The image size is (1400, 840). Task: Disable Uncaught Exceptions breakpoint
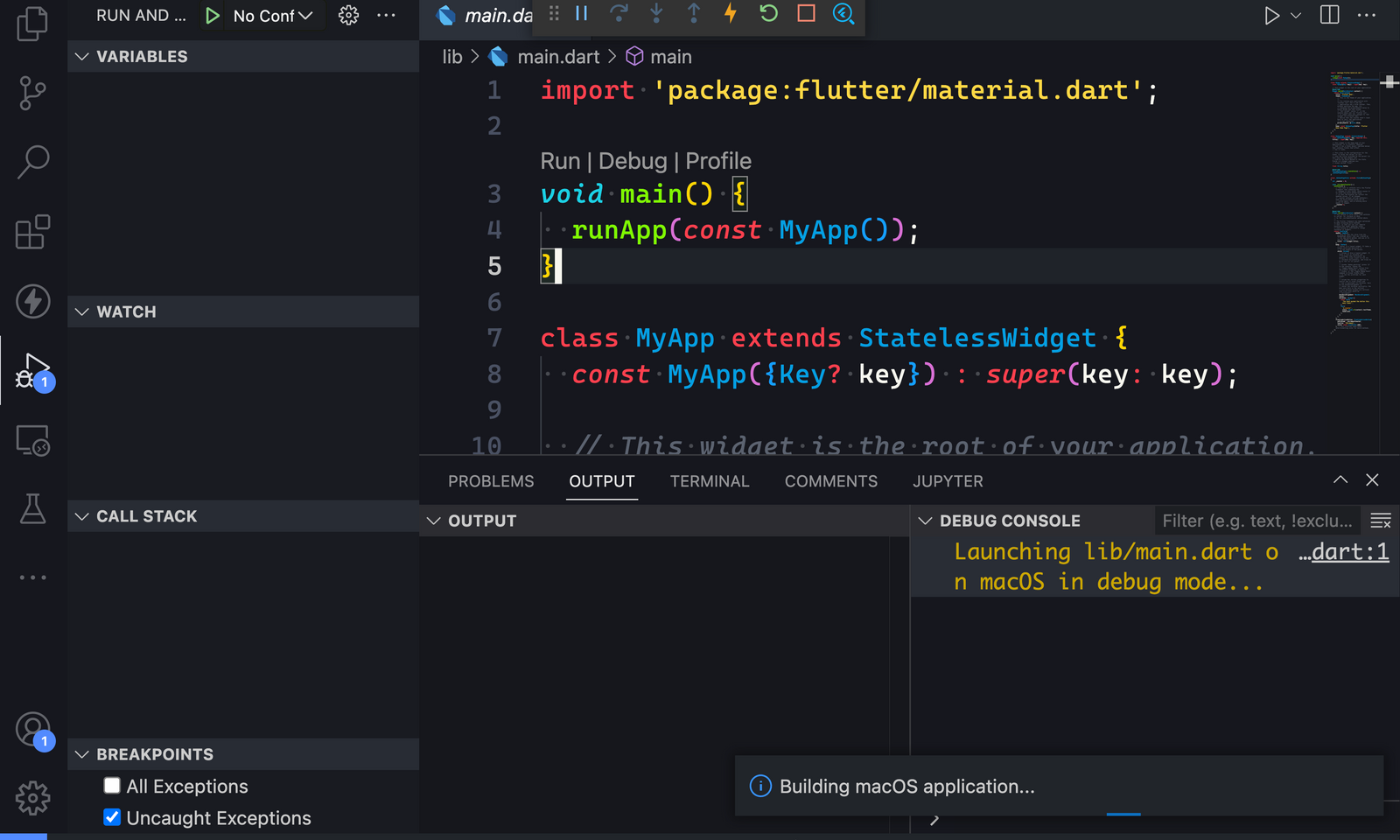(x=112, y=817)
